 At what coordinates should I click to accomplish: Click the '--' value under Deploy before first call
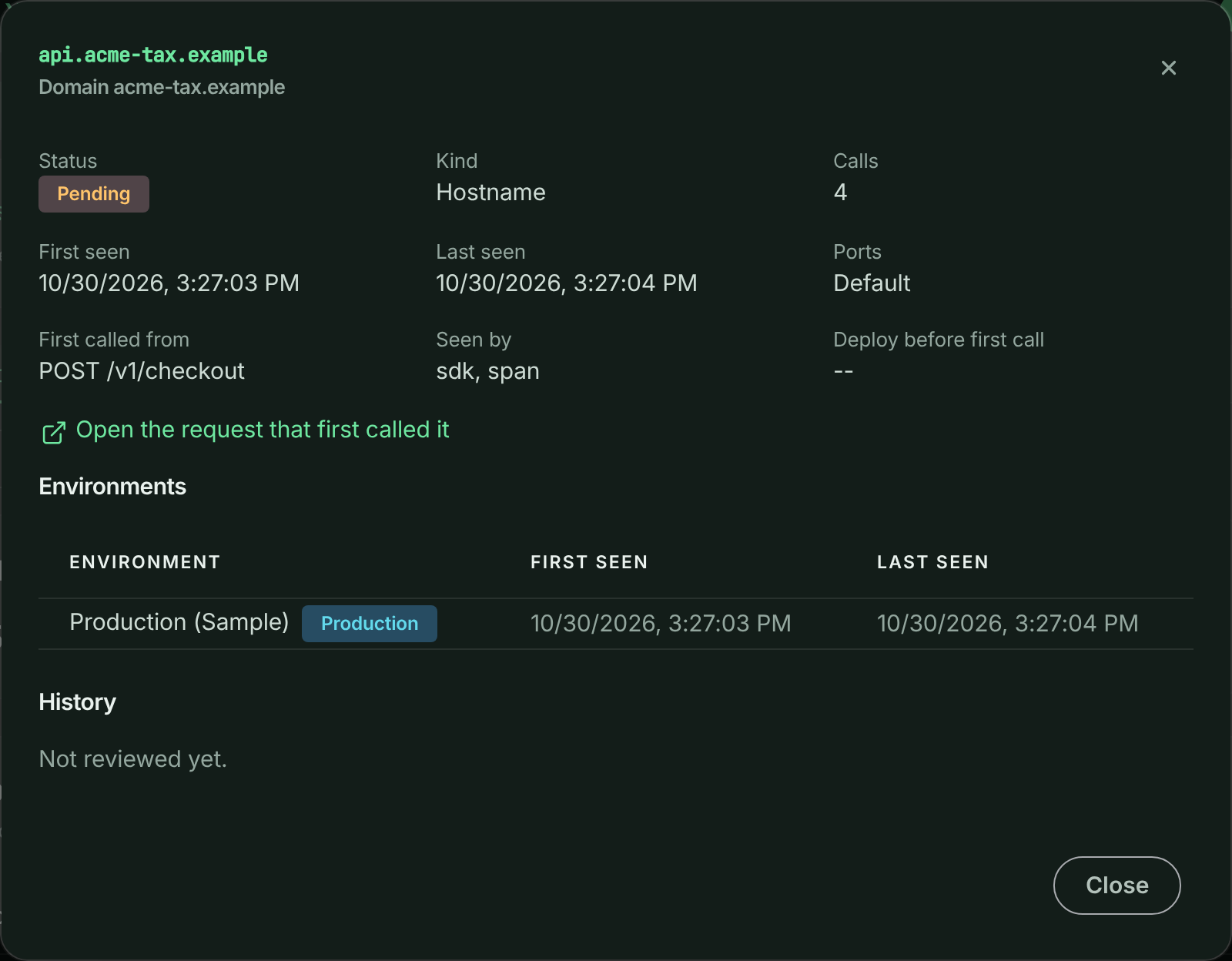[x=843, y=371]
